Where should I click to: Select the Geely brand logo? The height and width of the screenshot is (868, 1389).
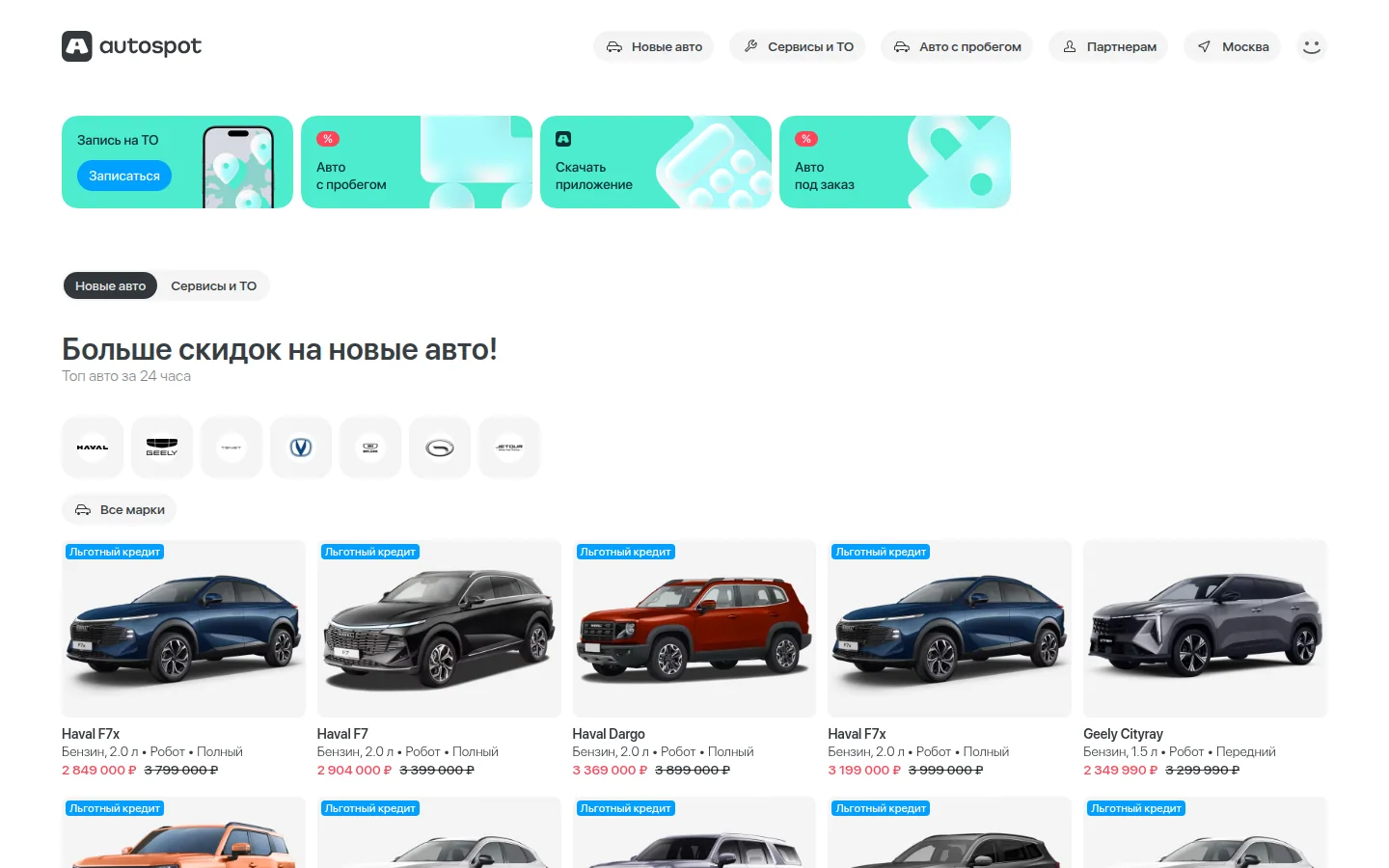(162, 448)
